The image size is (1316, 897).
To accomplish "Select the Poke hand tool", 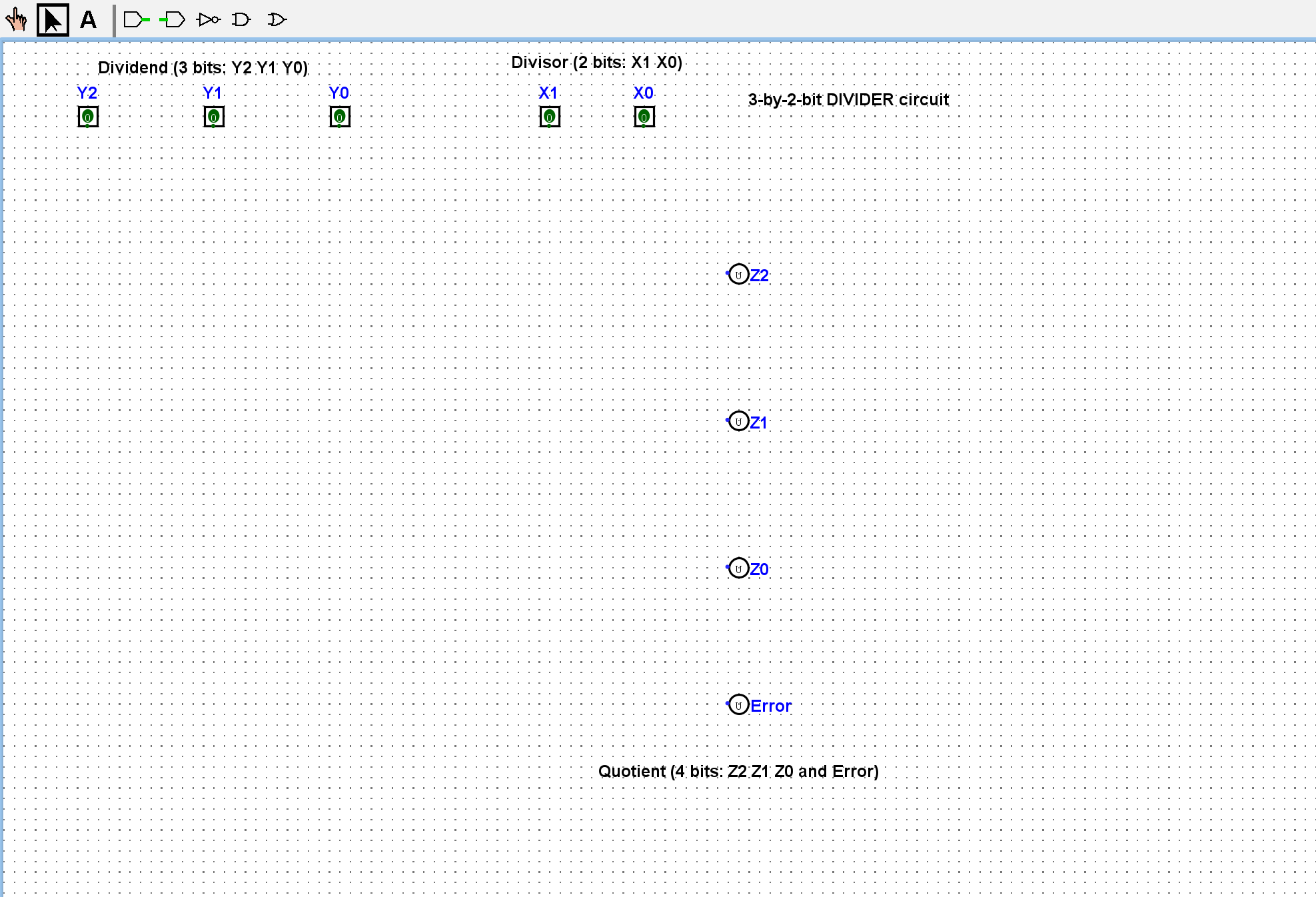I will (x=16, y=20).
